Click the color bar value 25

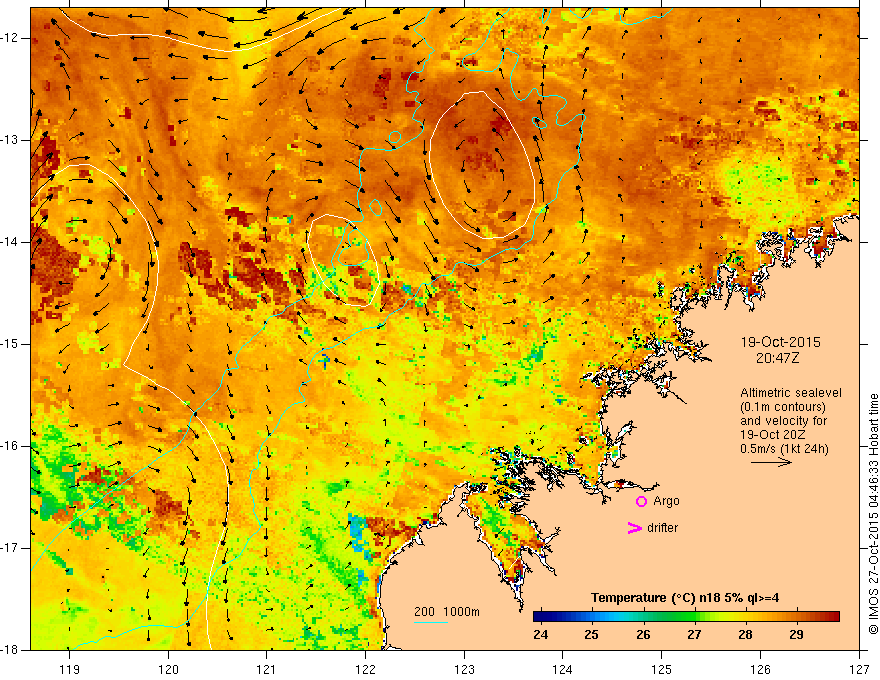(592, 635)
